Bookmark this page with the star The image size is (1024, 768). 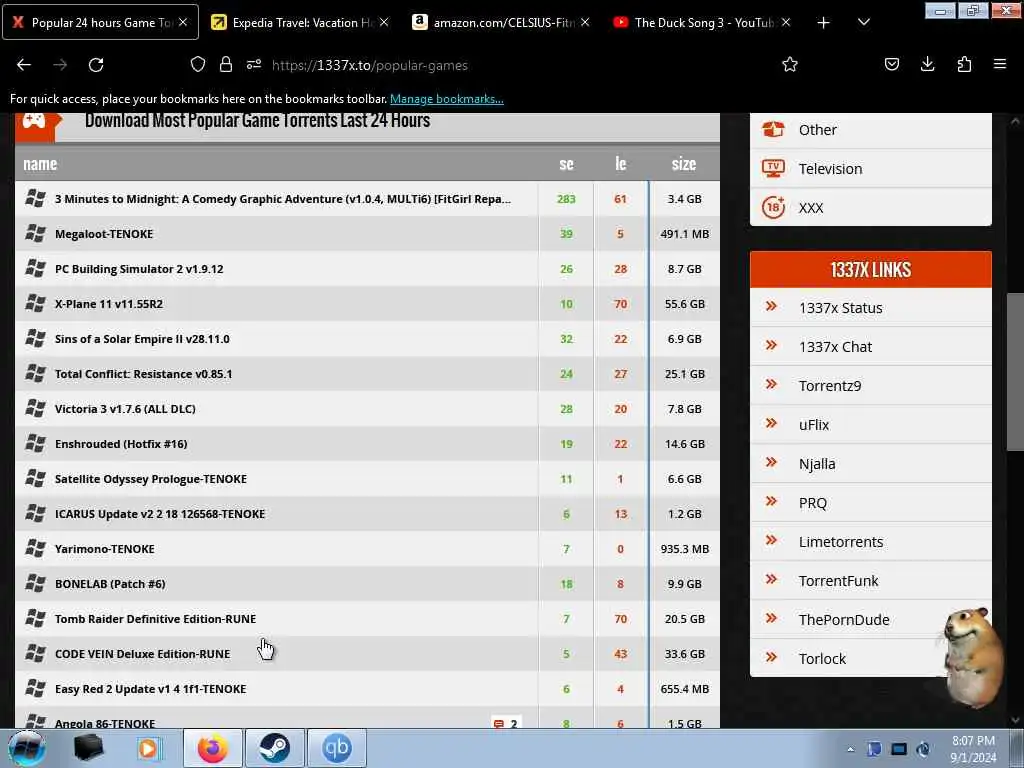tap(790, 65)
